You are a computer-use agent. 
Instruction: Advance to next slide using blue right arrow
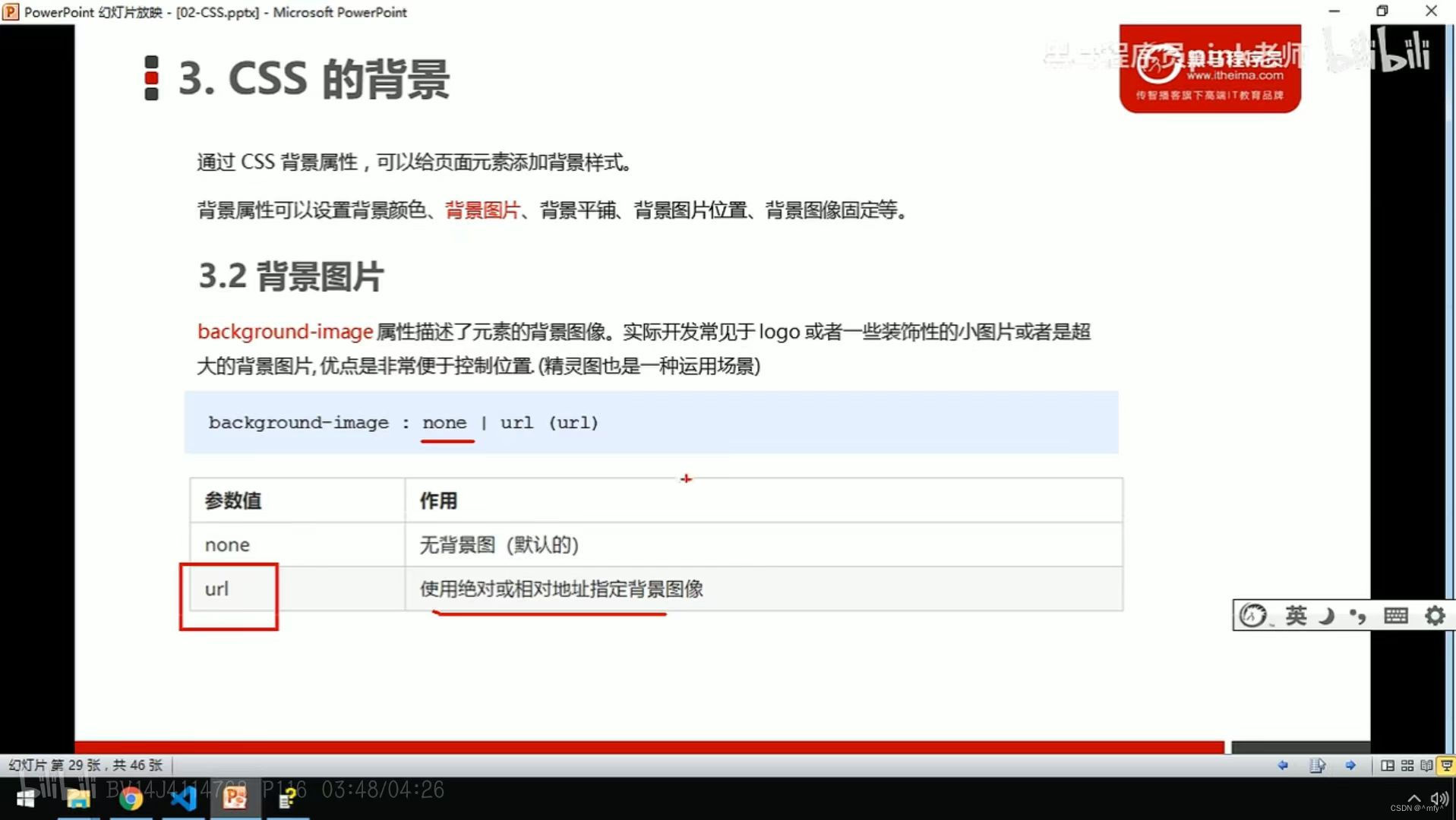click(1350, 765)
